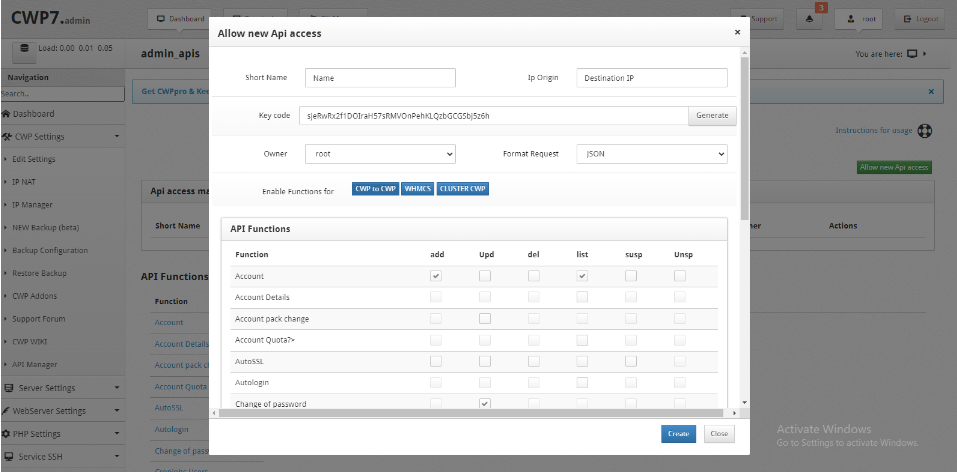The height and width of the screenshot is (472, 957).
Task: Click the Key code text field
Action: 494,115
